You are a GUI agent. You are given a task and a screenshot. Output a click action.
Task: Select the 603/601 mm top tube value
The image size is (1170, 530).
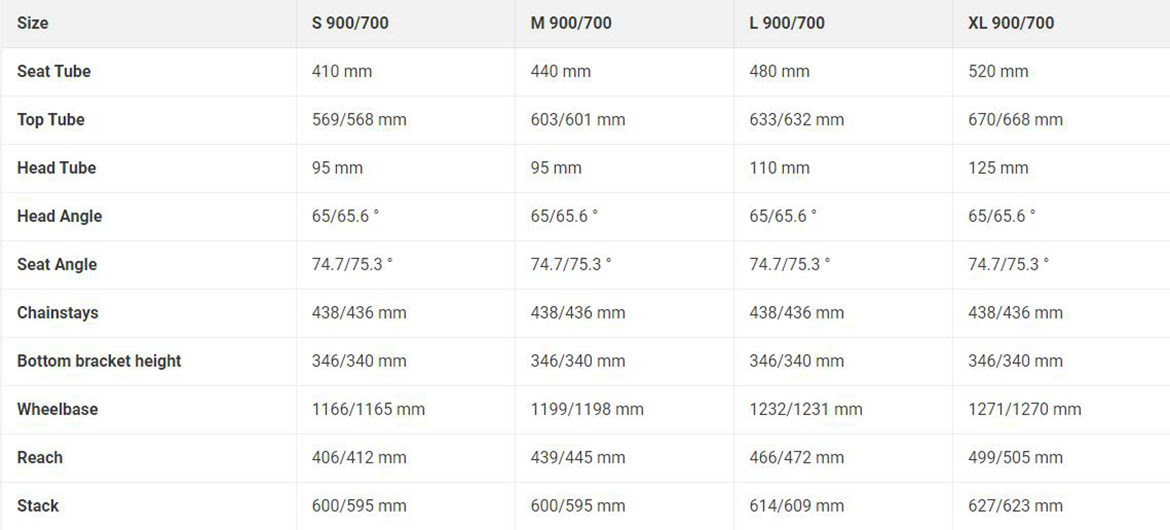578,119
